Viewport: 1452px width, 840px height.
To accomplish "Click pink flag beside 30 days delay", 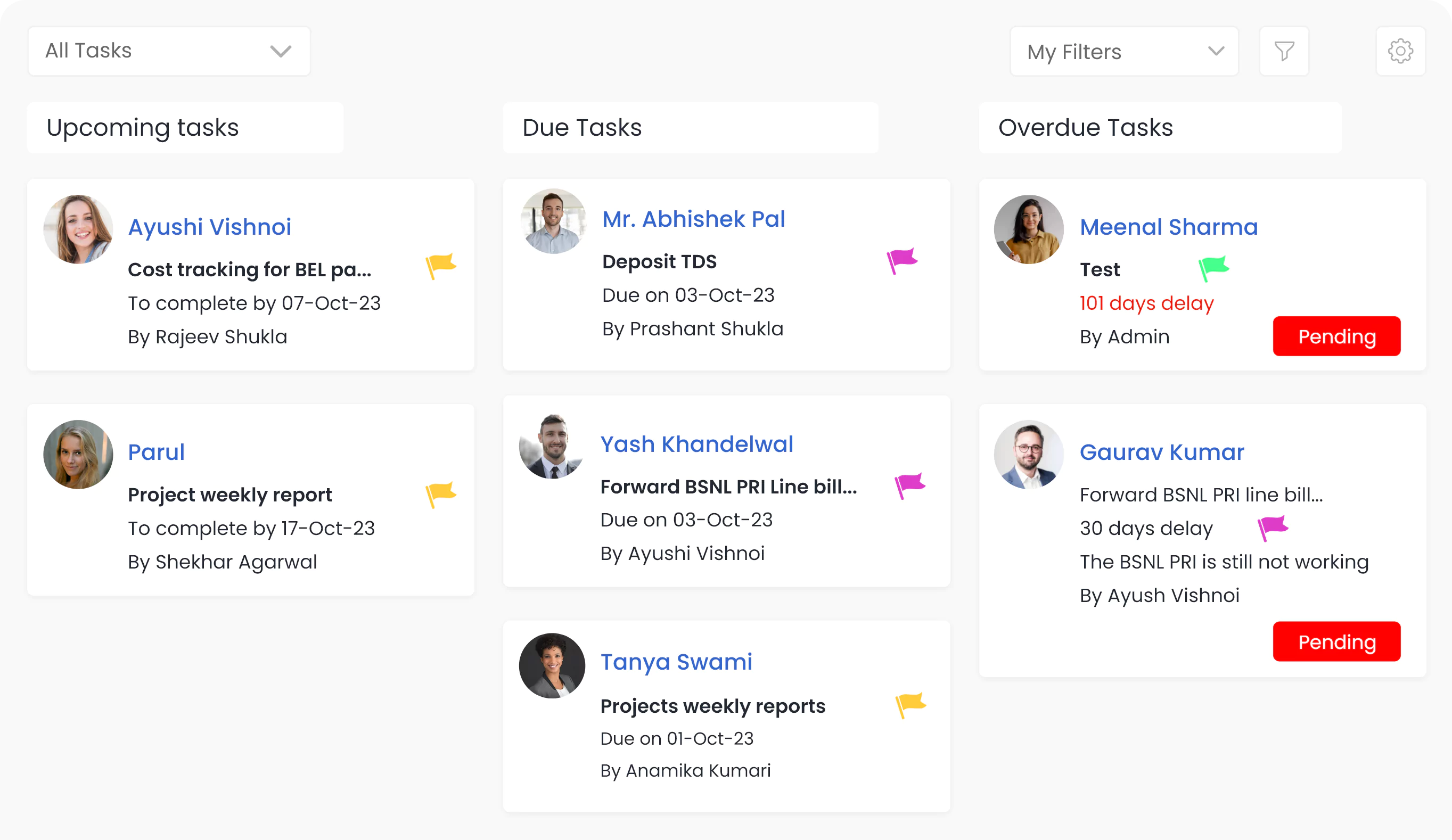I will point(1272,527).
